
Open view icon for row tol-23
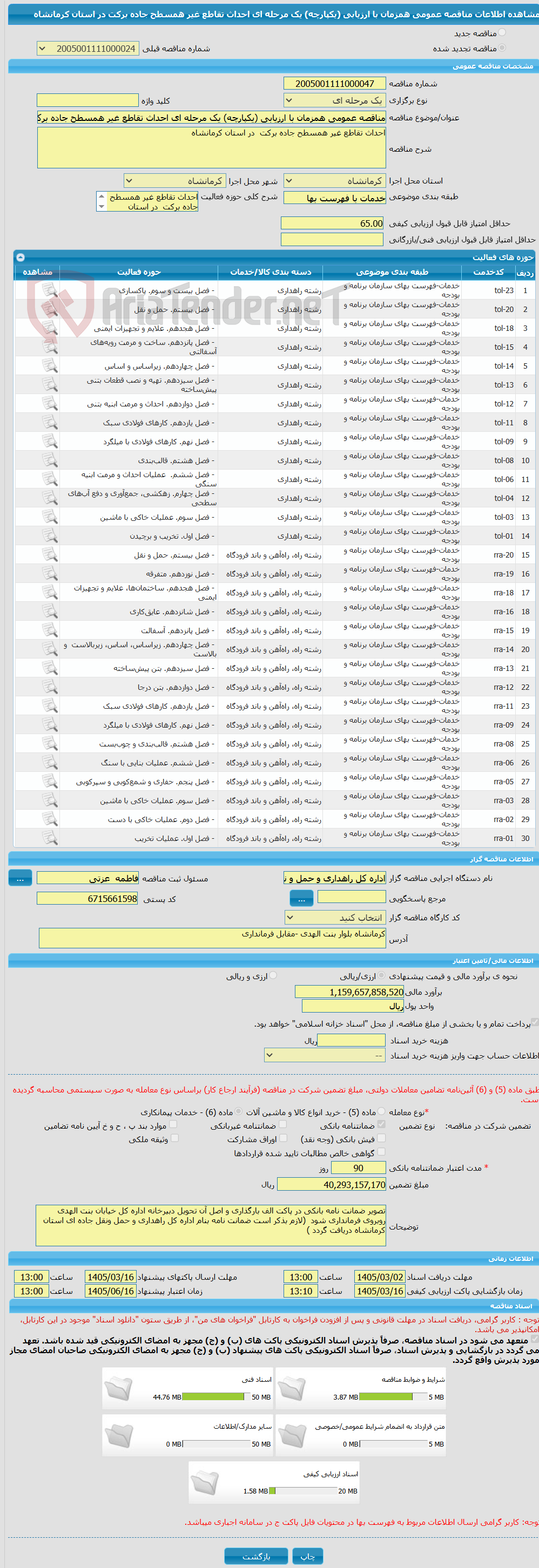(50, 290)
